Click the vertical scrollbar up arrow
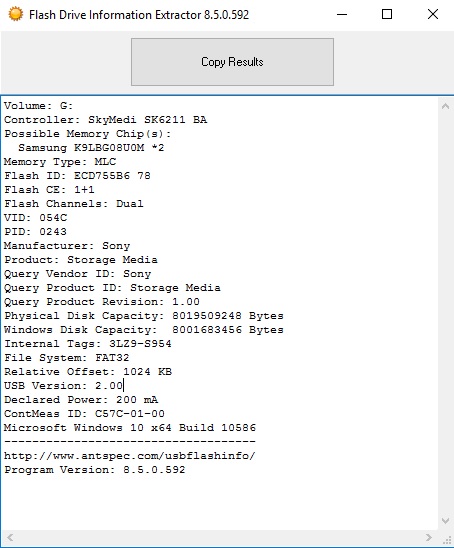The width and height of the screenshot is (454, 548). (x=445, y=106)
